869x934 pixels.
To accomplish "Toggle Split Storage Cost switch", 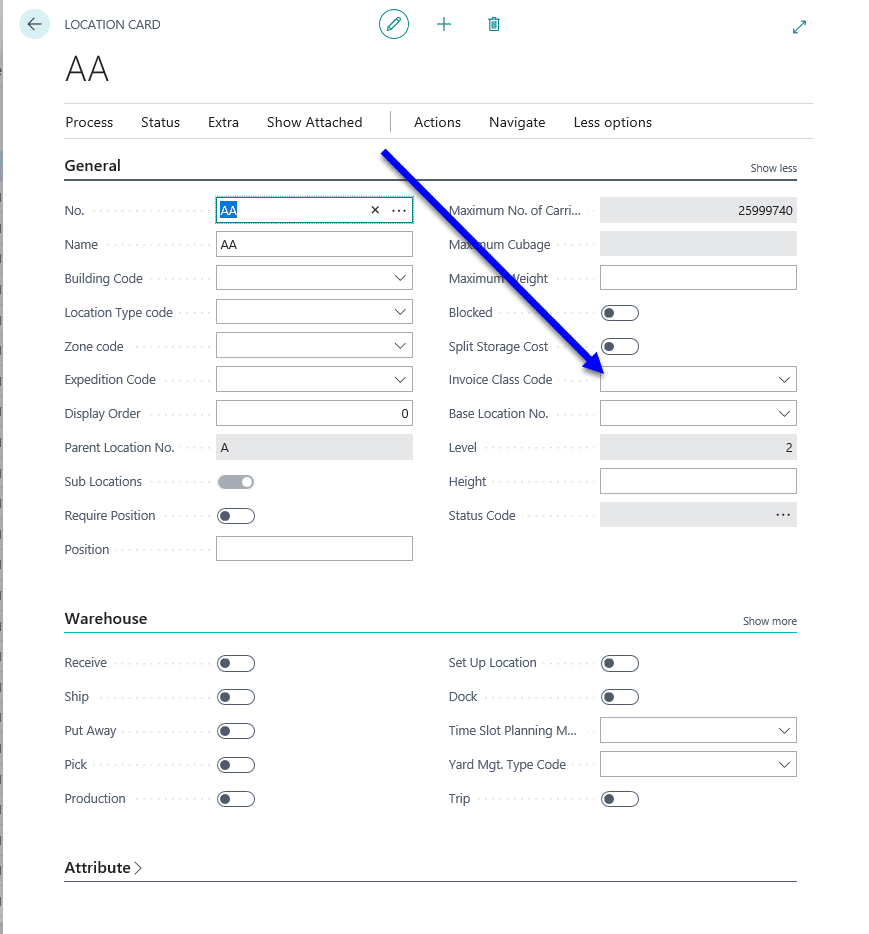I will click(620, 347).
